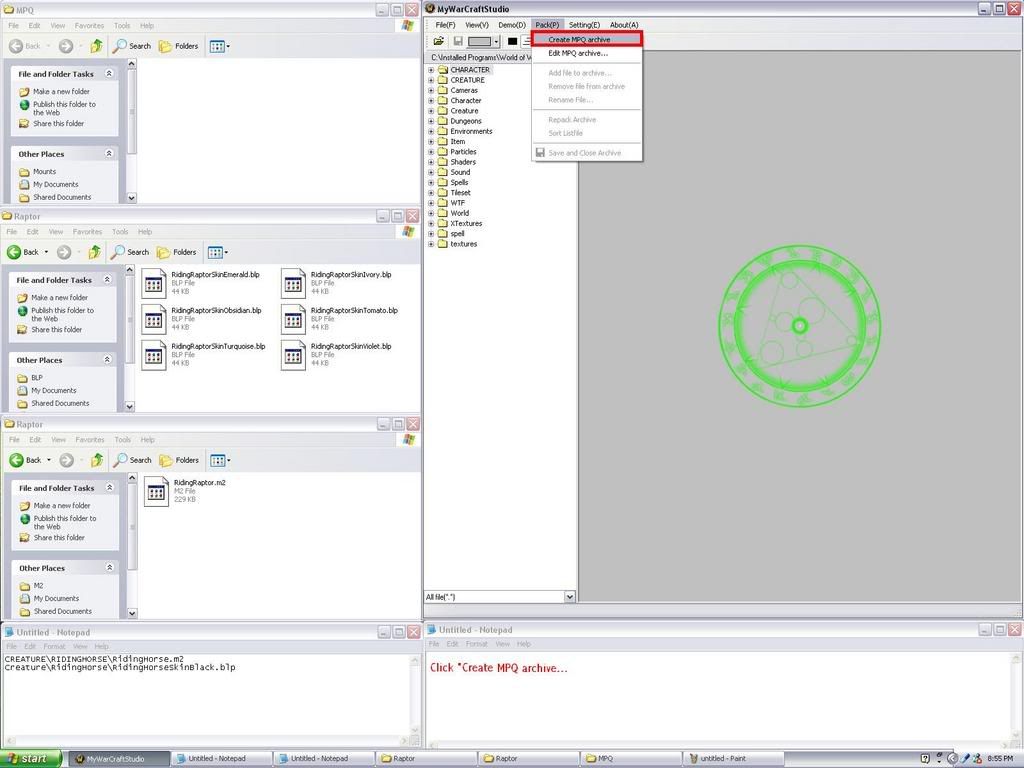Click the RidingRaptorSkinIvory.blp file icon
Screen dimensions: 1024x768
click(293, 283)
